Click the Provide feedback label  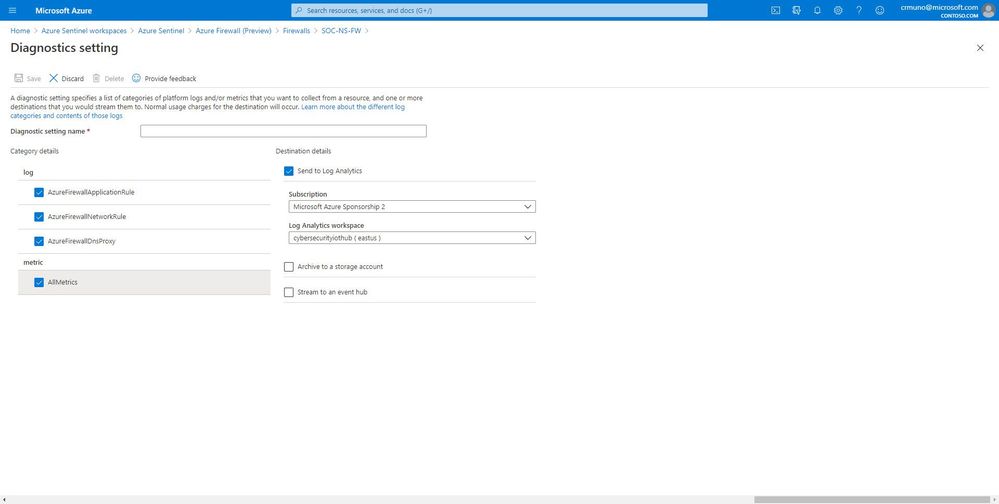tap(170, 79)
